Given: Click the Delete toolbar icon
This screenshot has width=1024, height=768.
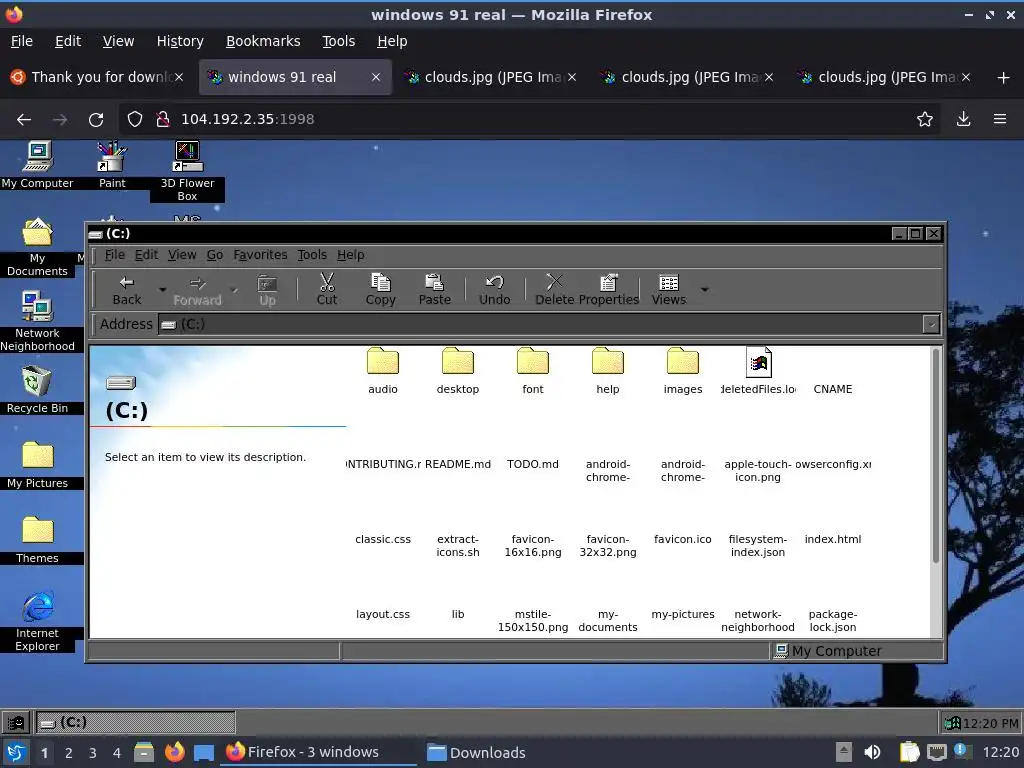Looking at the screenshot, I should point(554,282).
